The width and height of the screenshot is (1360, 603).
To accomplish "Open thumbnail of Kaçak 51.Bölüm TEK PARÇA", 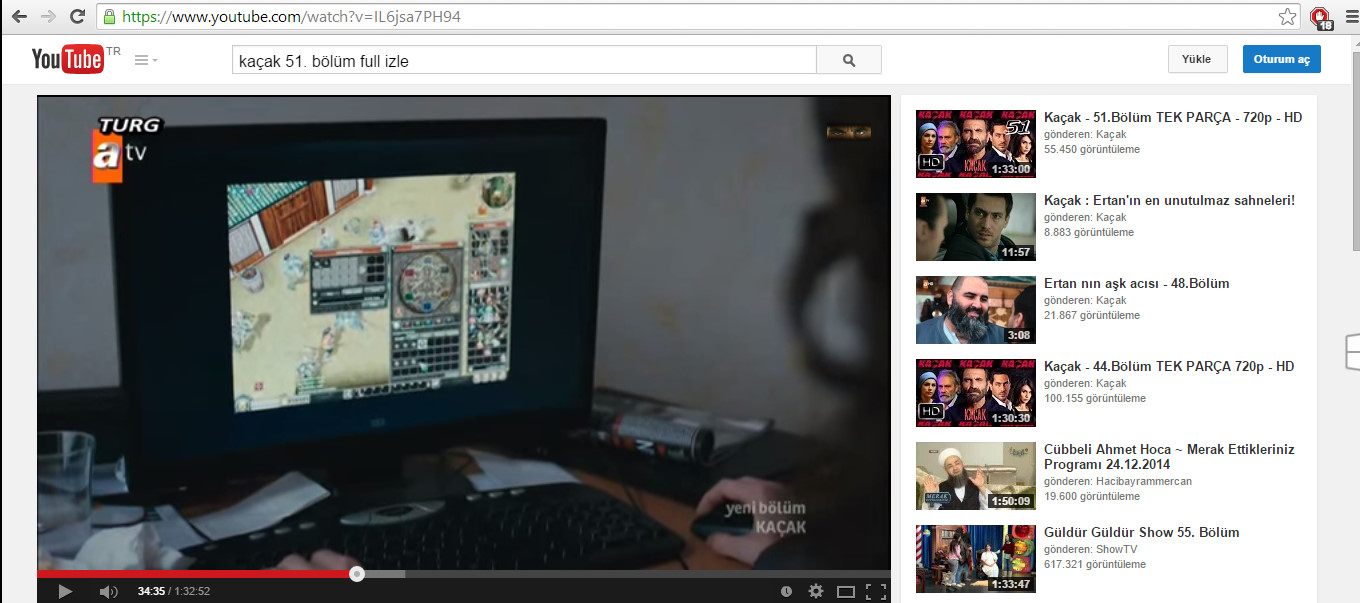I will 976,144.
